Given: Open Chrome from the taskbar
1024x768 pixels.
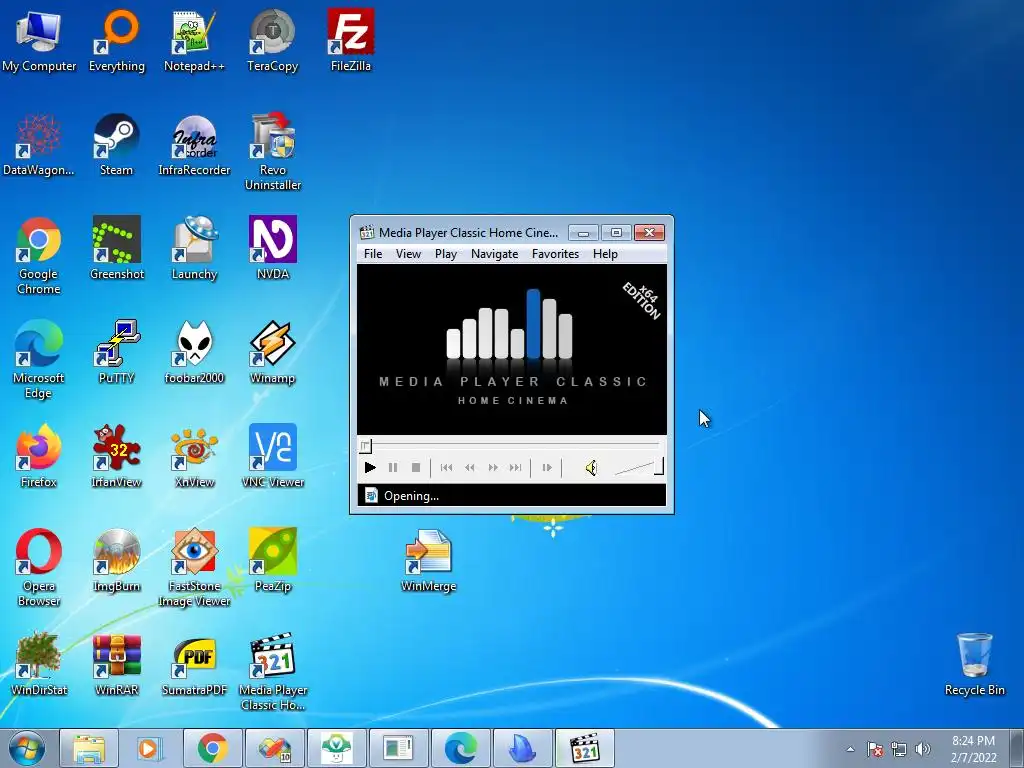Looking at the screenshot, I should point(212,748).
